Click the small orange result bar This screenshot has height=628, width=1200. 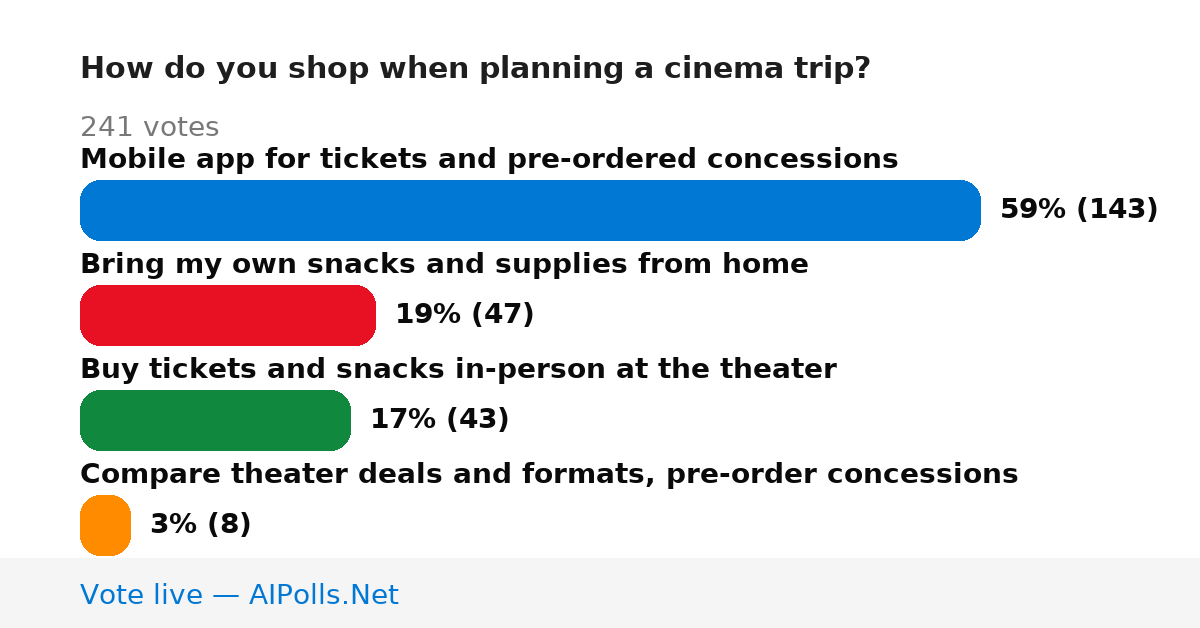tap(105, 525)
